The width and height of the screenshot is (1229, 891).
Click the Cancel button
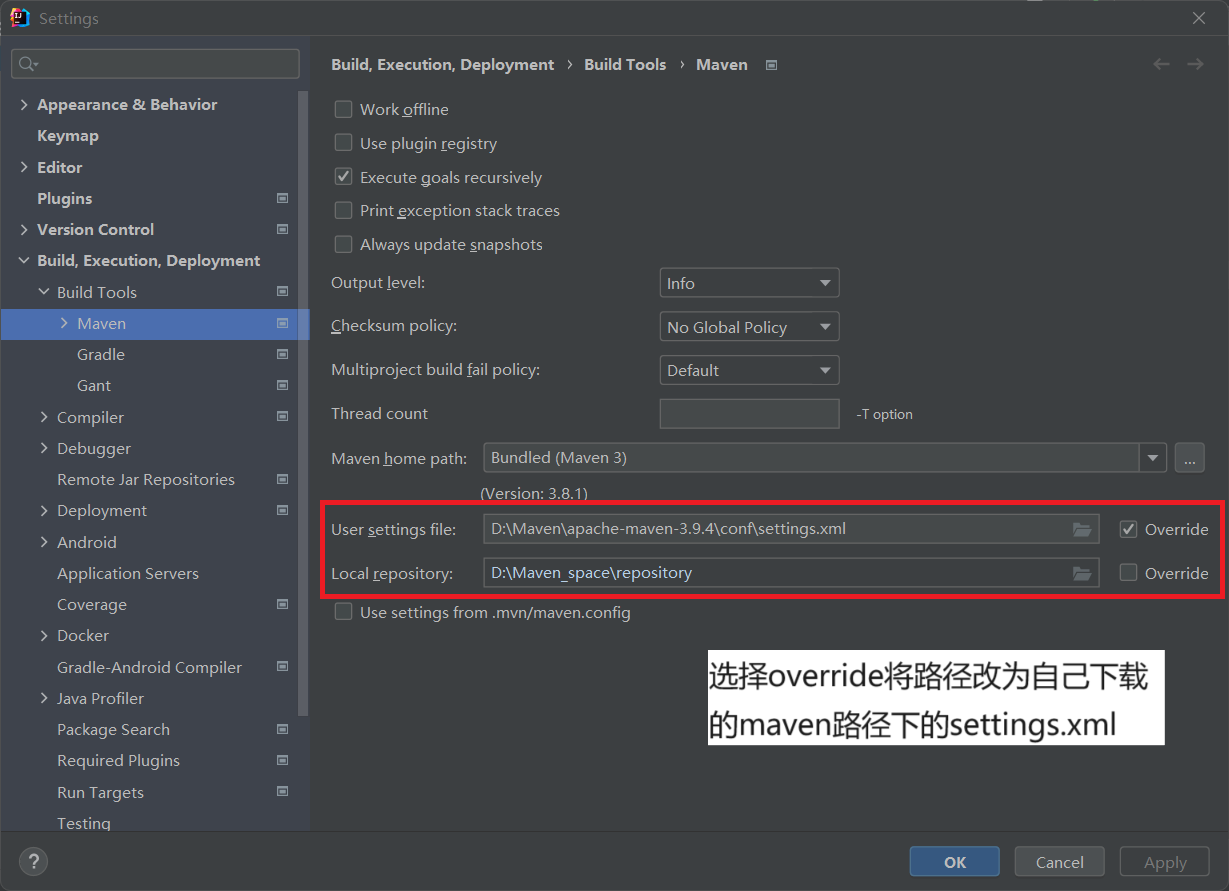[1060, 862]
